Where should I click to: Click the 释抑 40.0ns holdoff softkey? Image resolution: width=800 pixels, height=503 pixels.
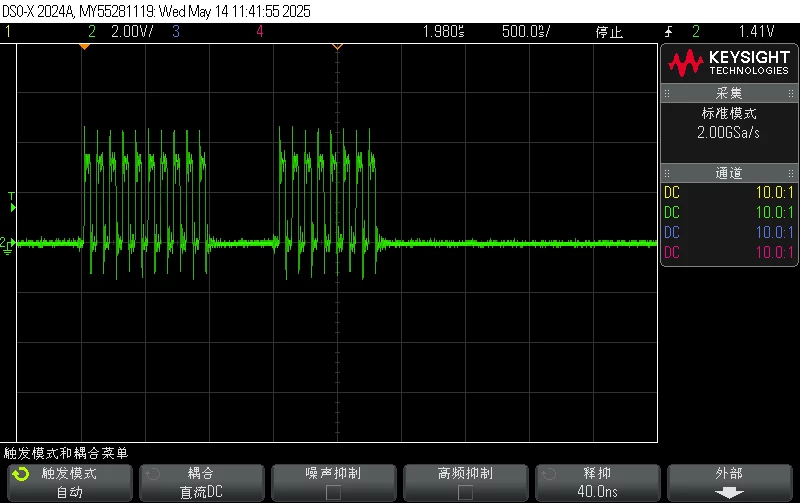597,483
